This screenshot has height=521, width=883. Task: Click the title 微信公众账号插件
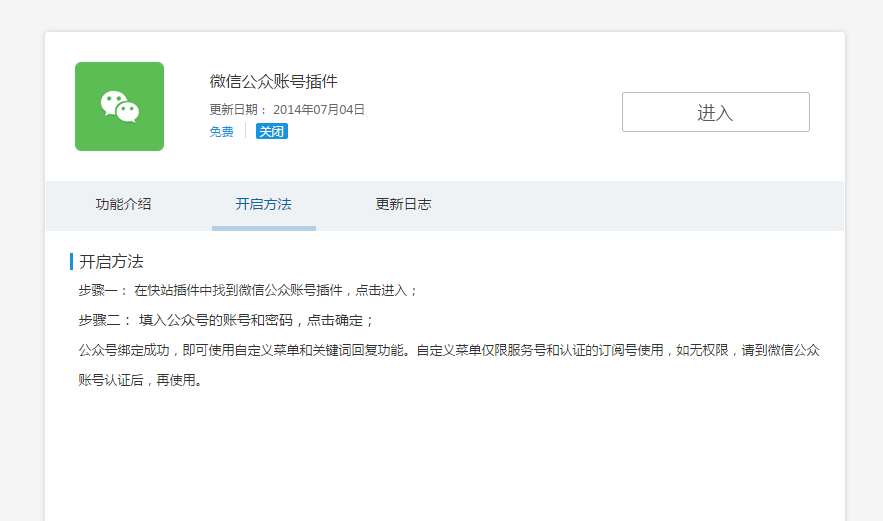pos(274,82)
